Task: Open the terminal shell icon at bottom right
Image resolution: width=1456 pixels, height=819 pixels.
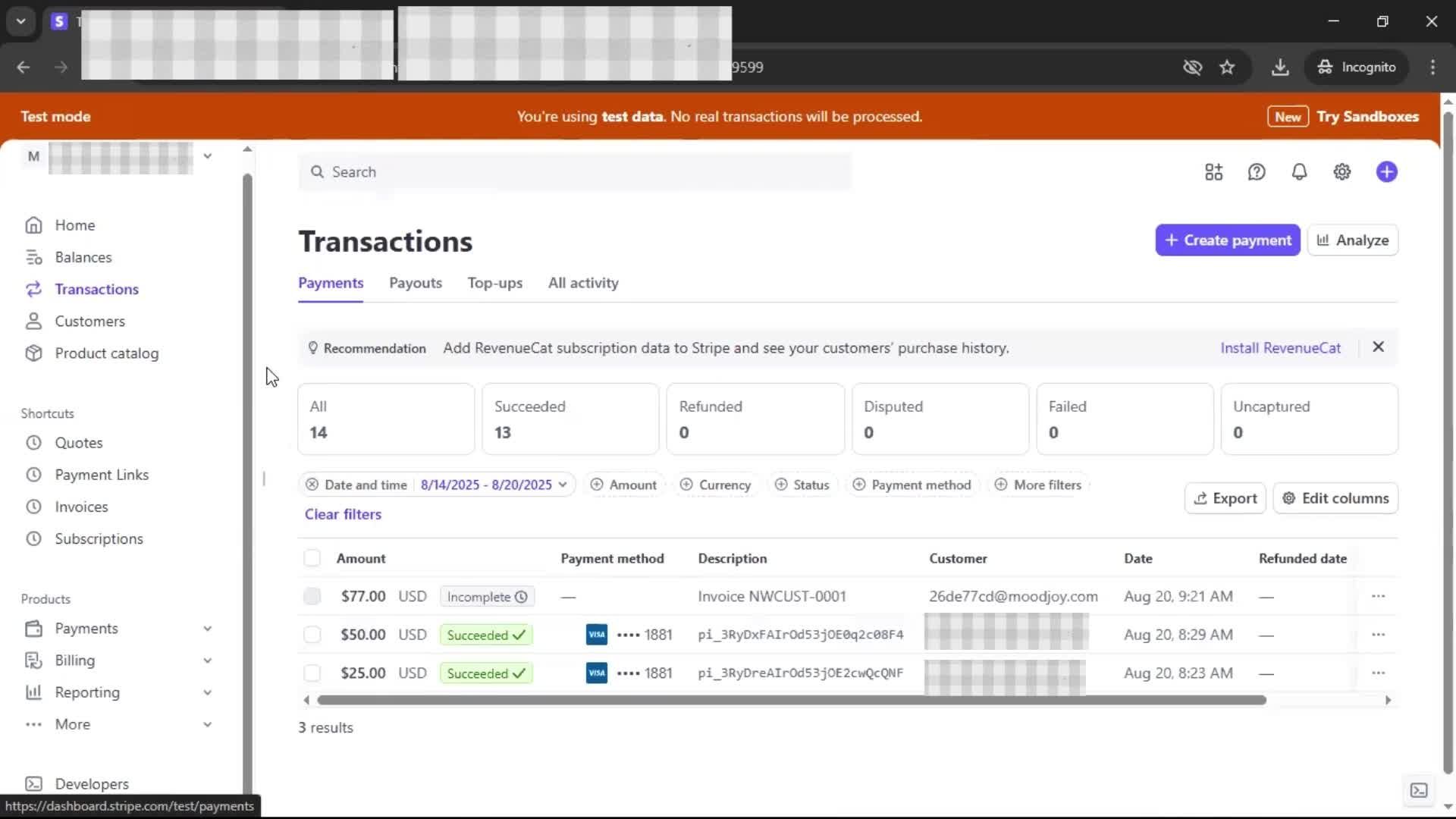Action: [x=1419, y=790]
